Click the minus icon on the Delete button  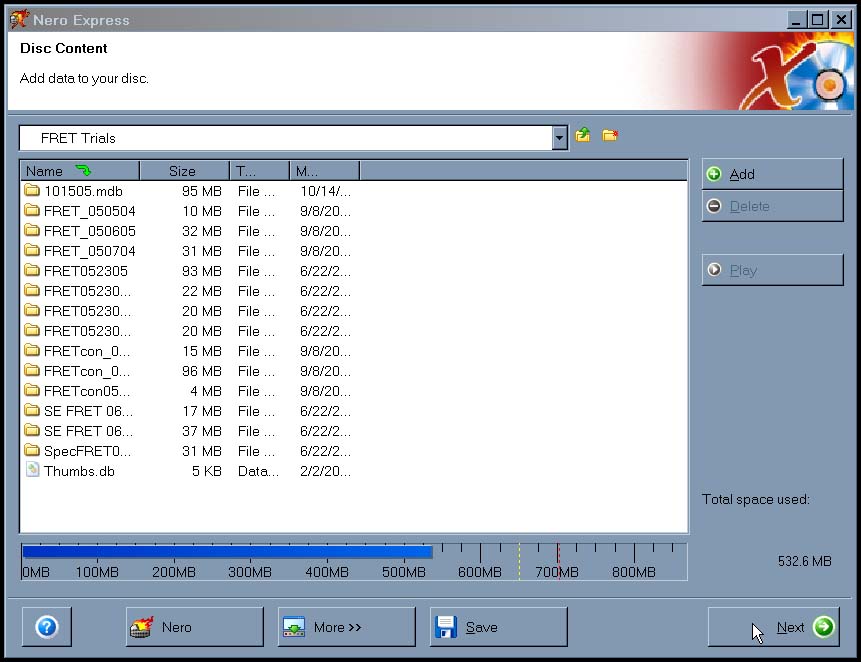click(x=715, y=206)
